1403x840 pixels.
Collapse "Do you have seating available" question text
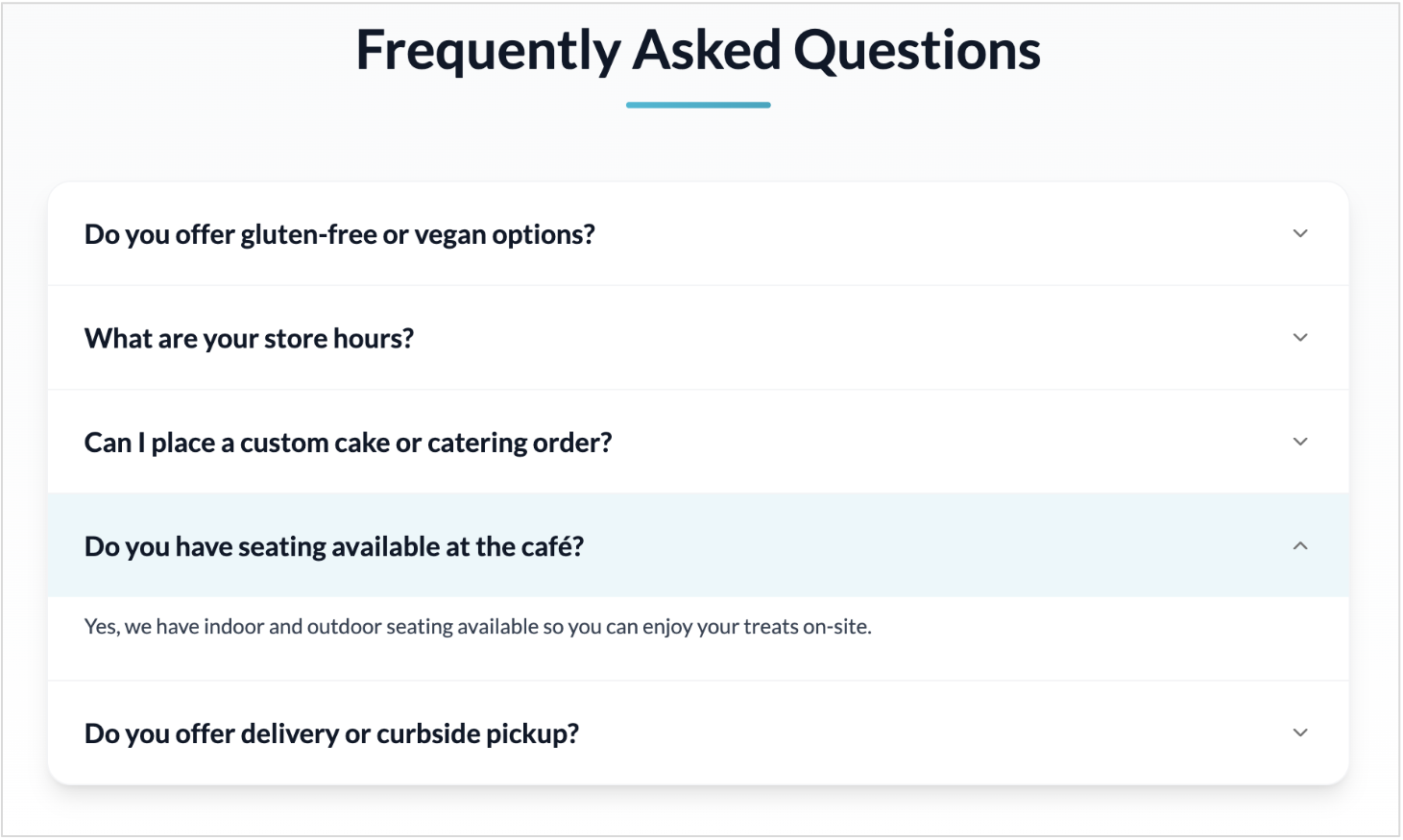pyautogui.click(x=334, y=547)
